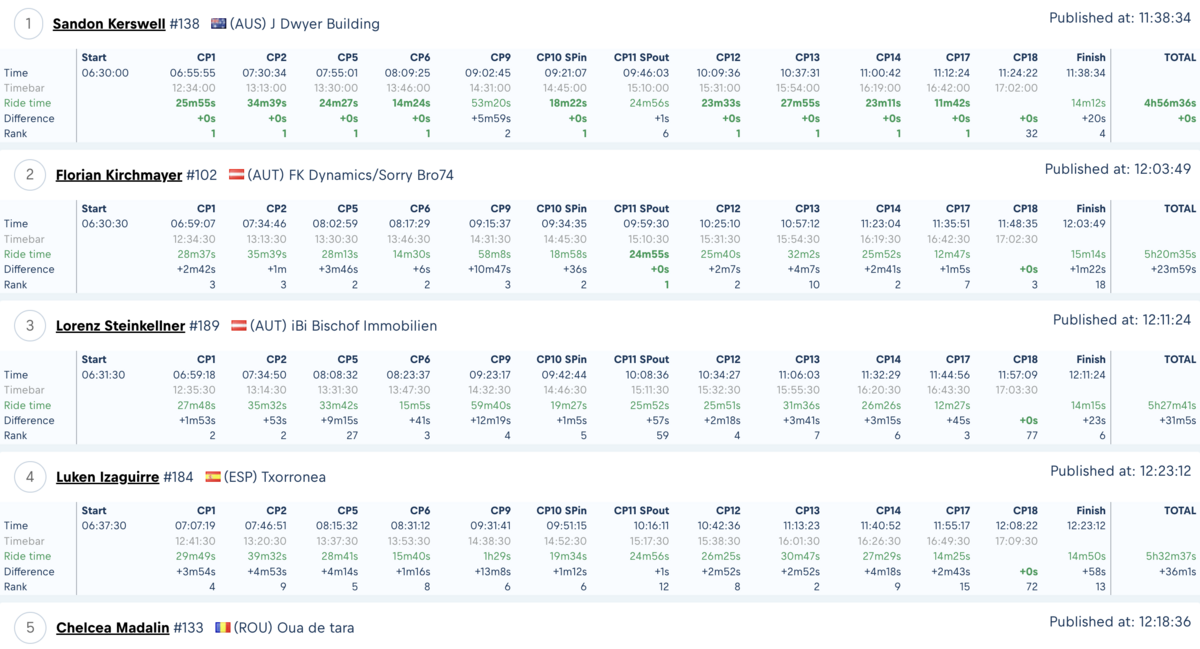The height and width of the screenshot is (649, 1200).
Task: Click the CP10 SPin header in Kerswell's table
Action: click(561, 58)
